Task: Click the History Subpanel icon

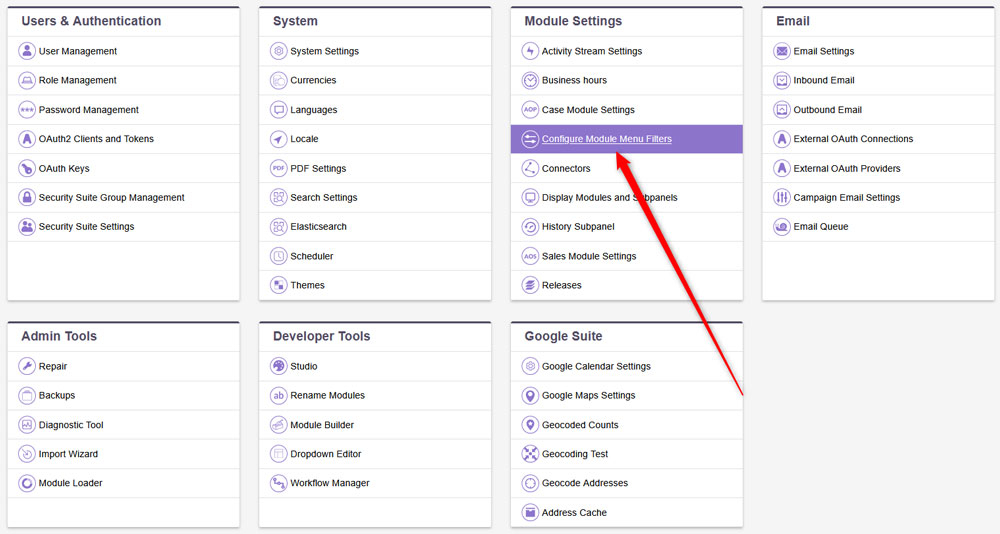Action: coord(530,226)
